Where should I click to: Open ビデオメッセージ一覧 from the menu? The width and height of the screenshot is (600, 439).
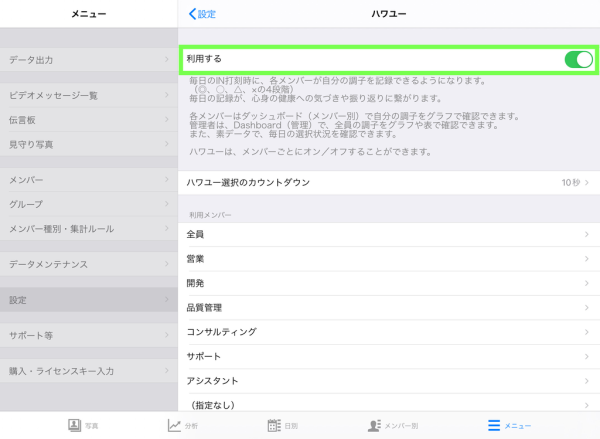tap(89, 96)
